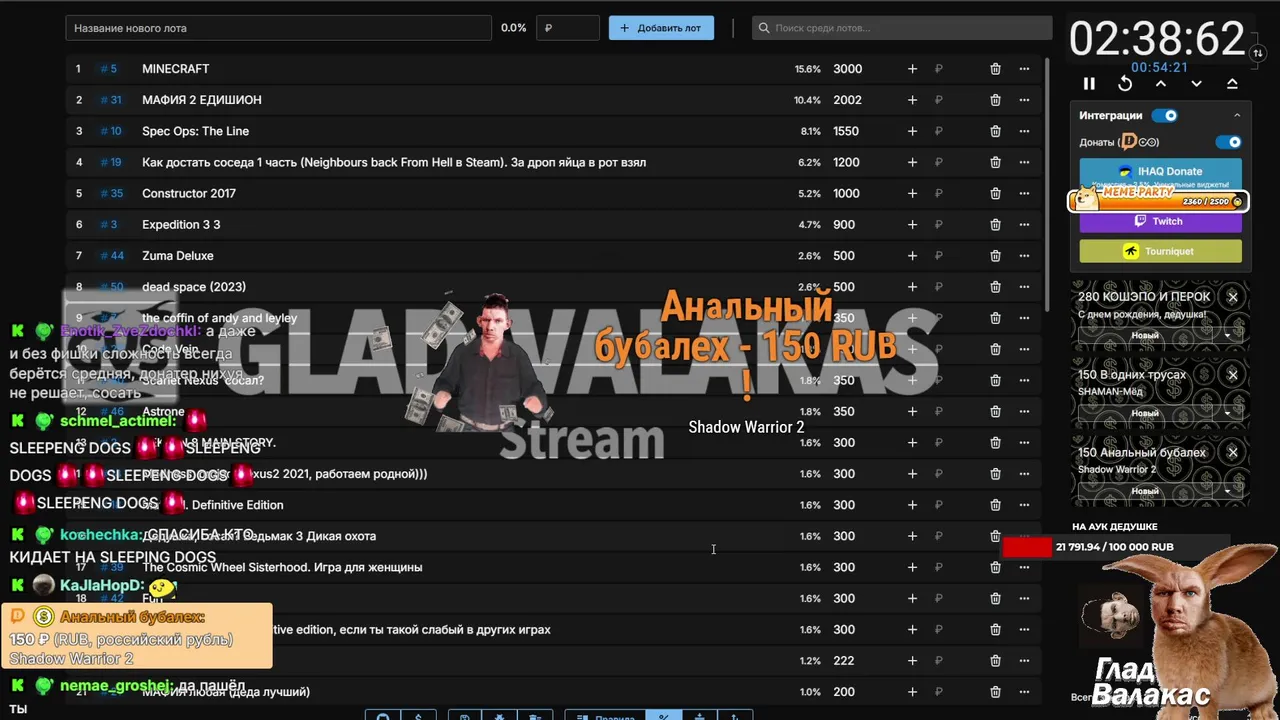
Task: Click the 3000 amount in MINECRAFT row
Action: point(848,69)
